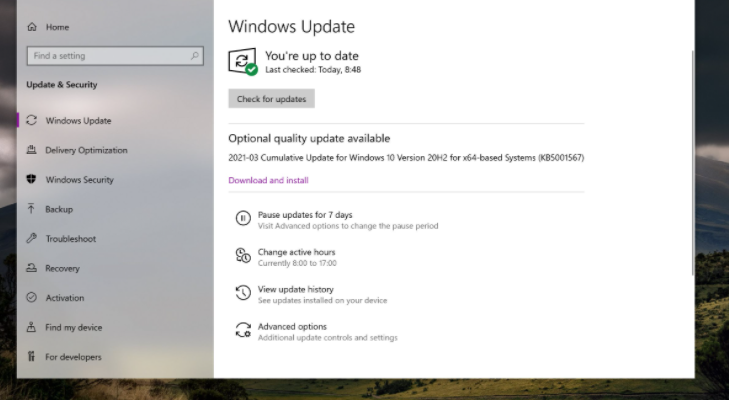Click the up-to-date status icon with green check

pyautogui.click(x=242, y=61)
